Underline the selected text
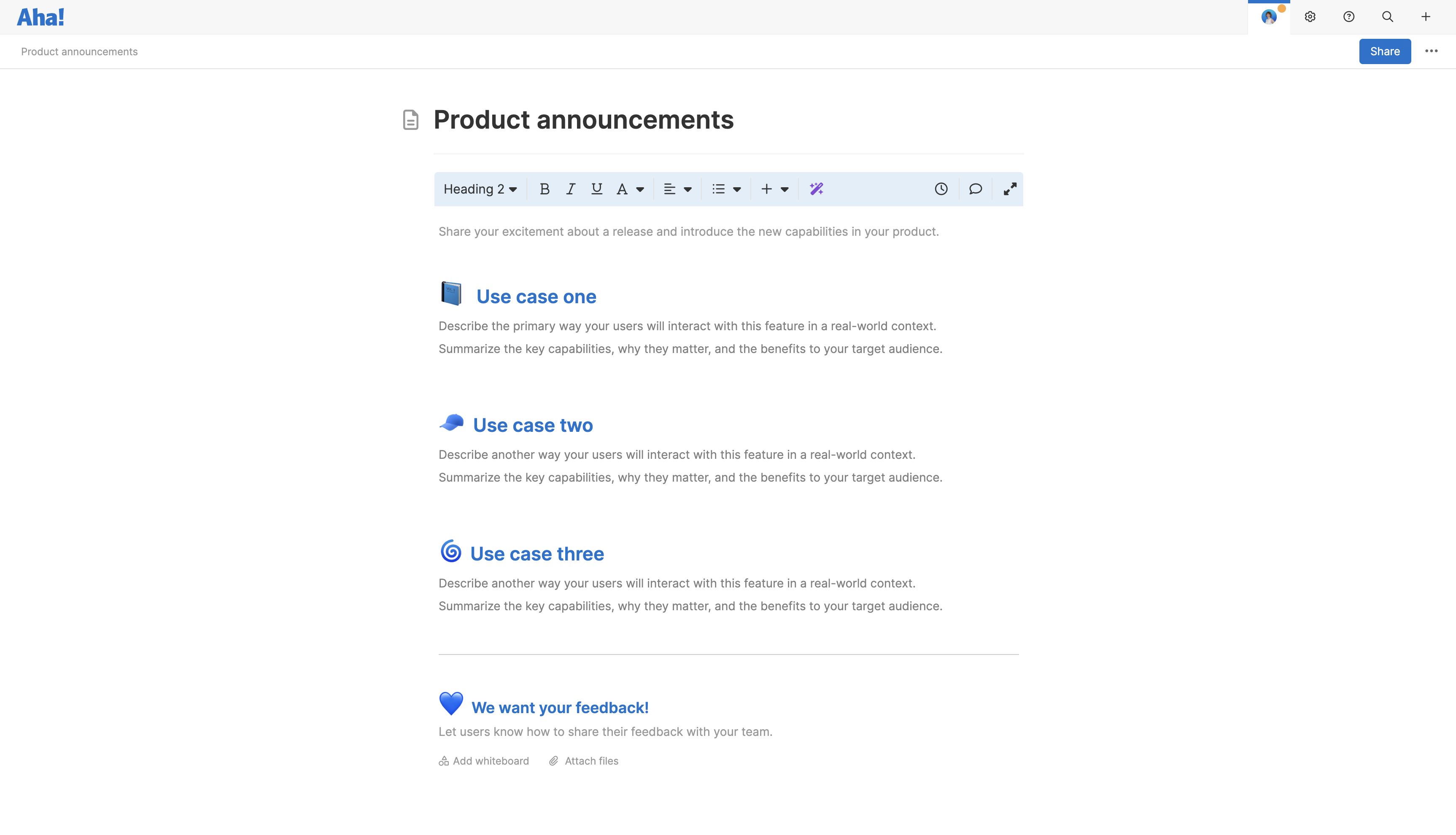 pos(596,189)
